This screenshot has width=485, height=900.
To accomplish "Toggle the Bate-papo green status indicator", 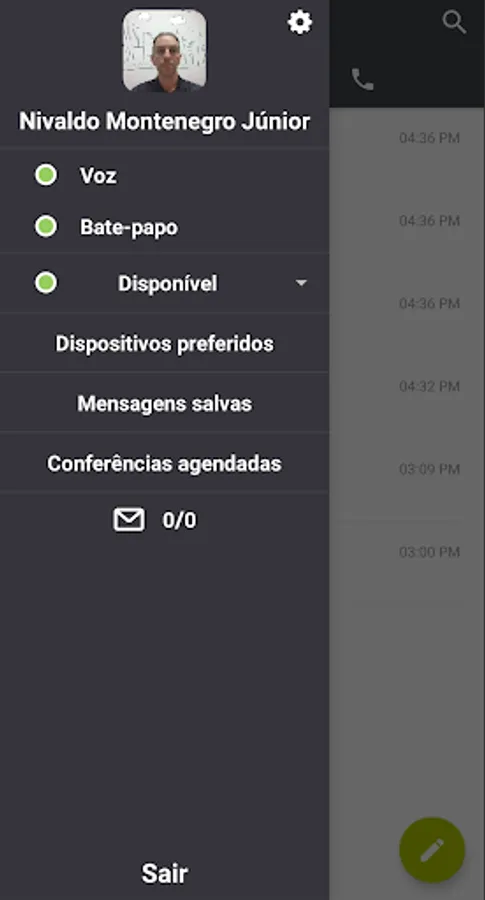I will coord(46,226).
